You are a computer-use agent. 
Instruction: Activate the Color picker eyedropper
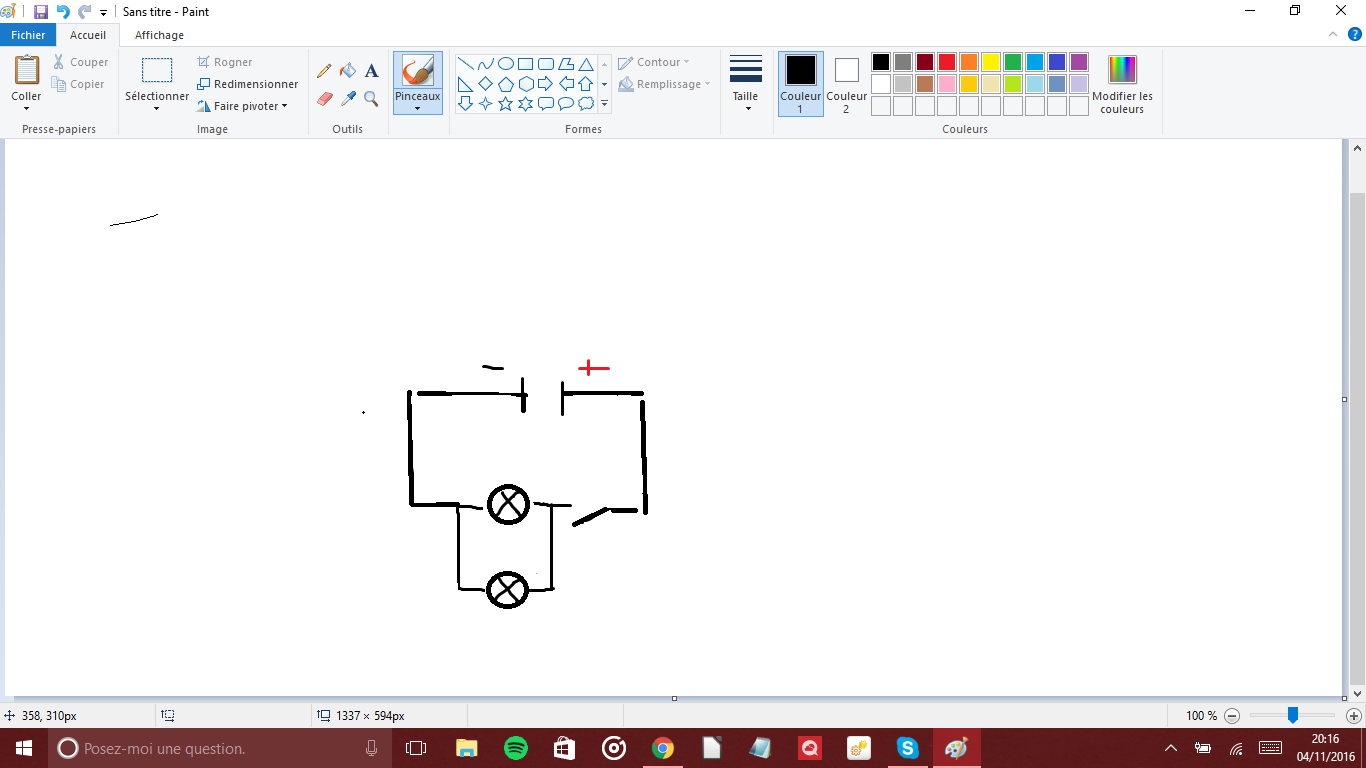[348, 98]
